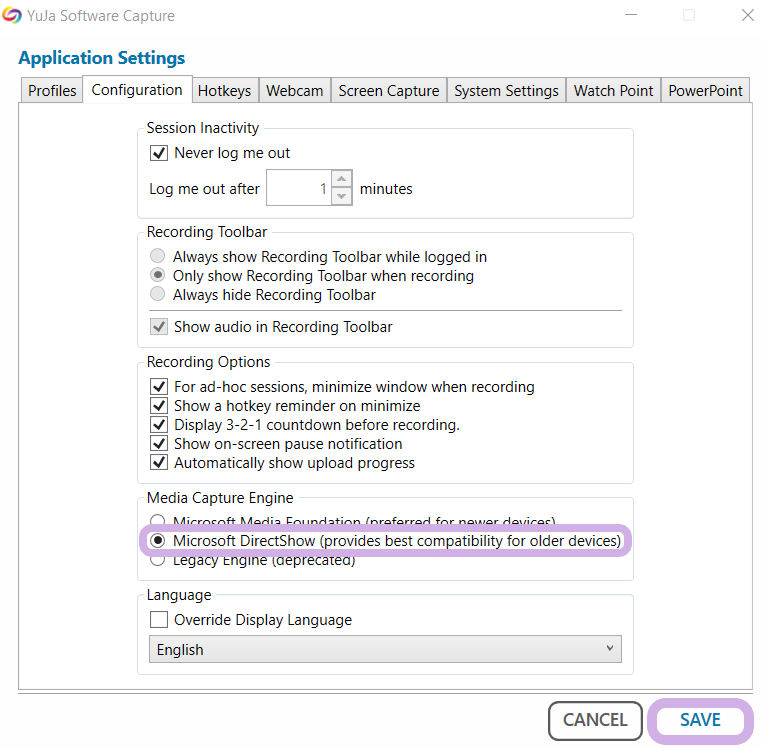
Task: Select the Screen Capture tab
Action: [x=388, y=91]
